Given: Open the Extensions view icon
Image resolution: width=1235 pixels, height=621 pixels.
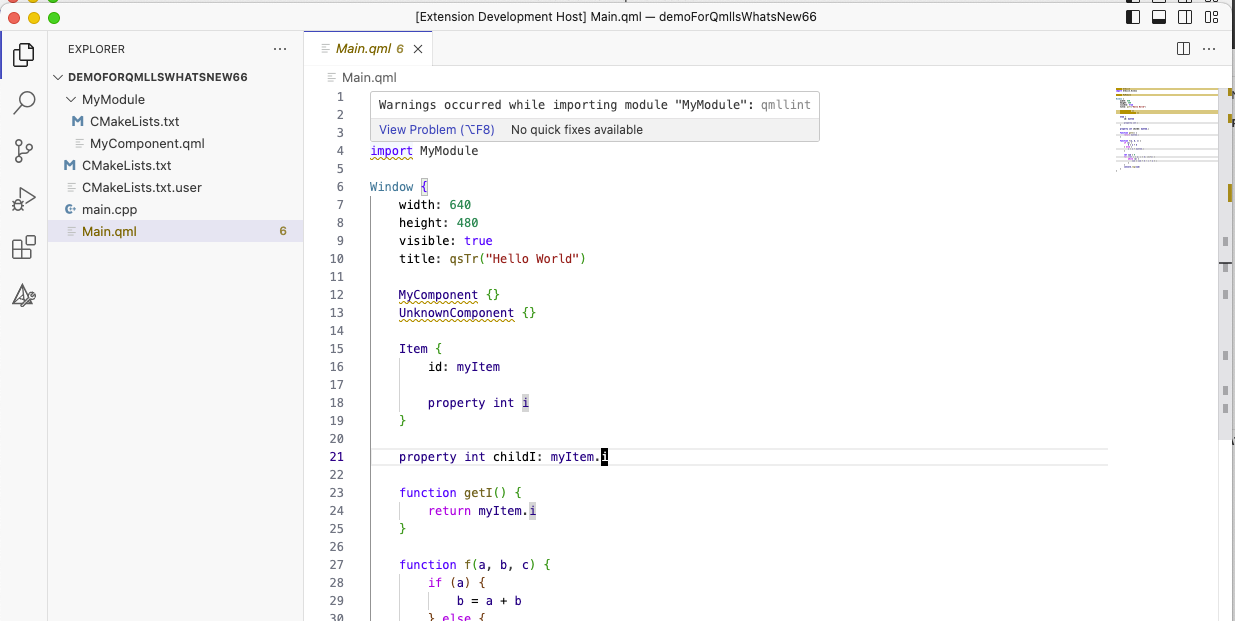Looking at the screenshot, I should coord(23,248).
